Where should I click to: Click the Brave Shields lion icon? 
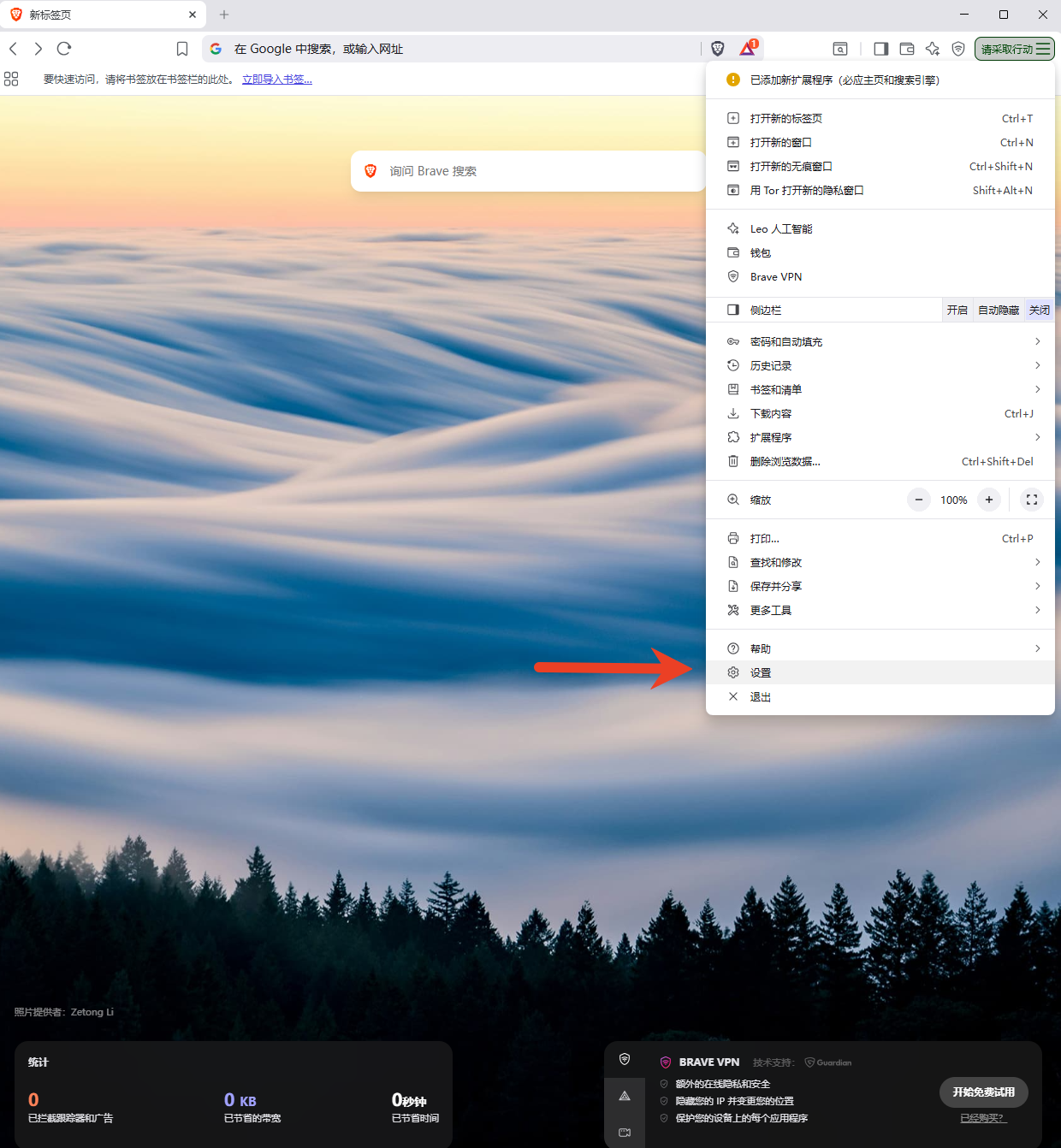tap(718, 49)
